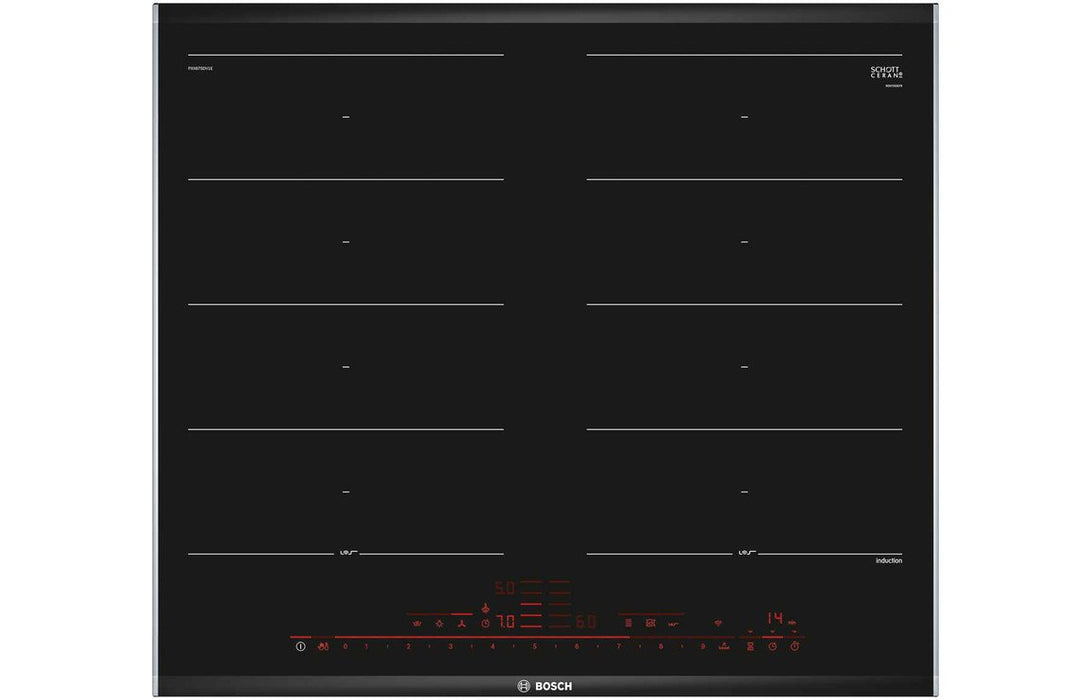Set power level 5 on the slider

[x=534, y=647]
